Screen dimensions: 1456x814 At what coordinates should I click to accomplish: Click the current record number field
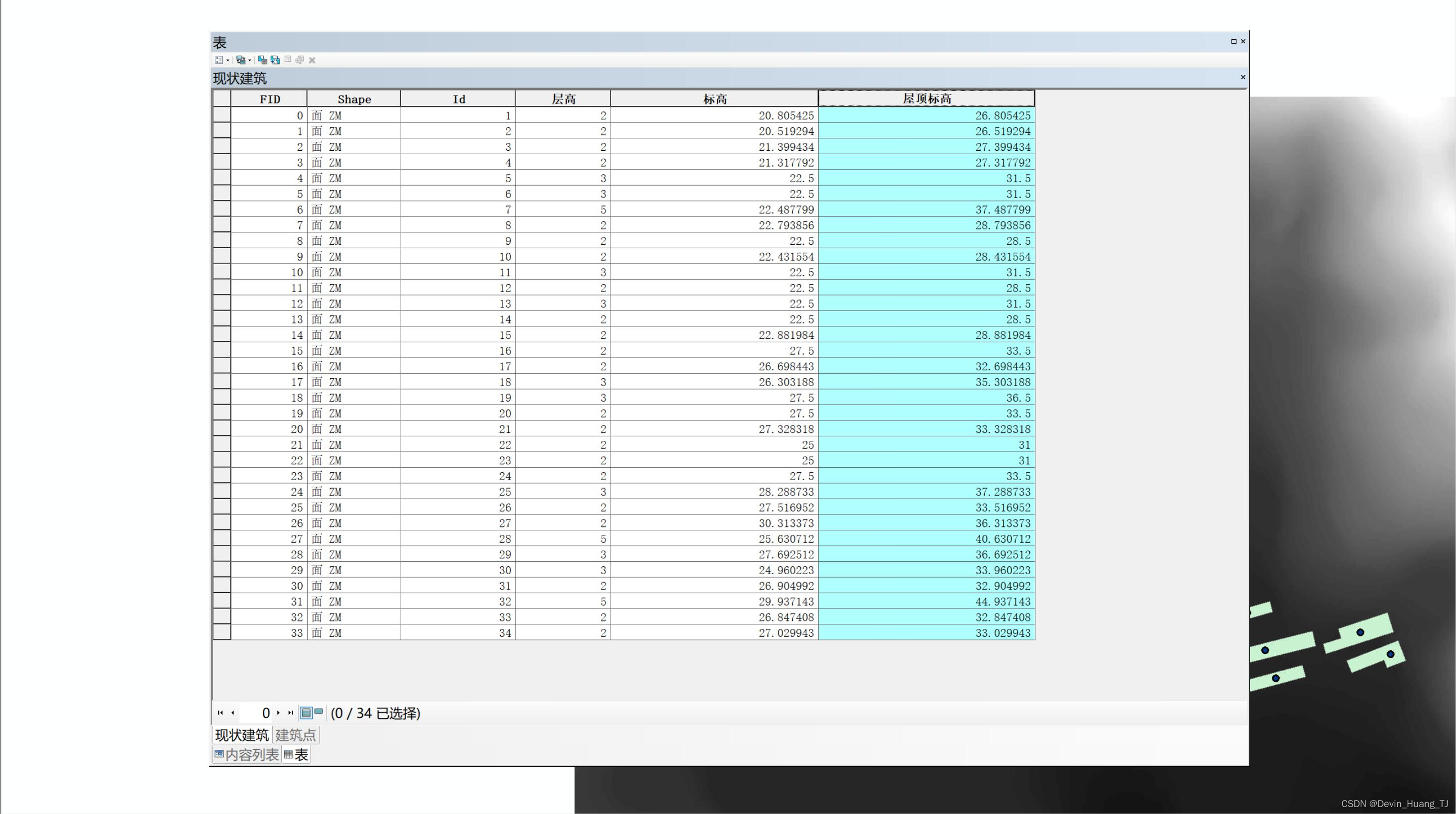click(255, 713)
